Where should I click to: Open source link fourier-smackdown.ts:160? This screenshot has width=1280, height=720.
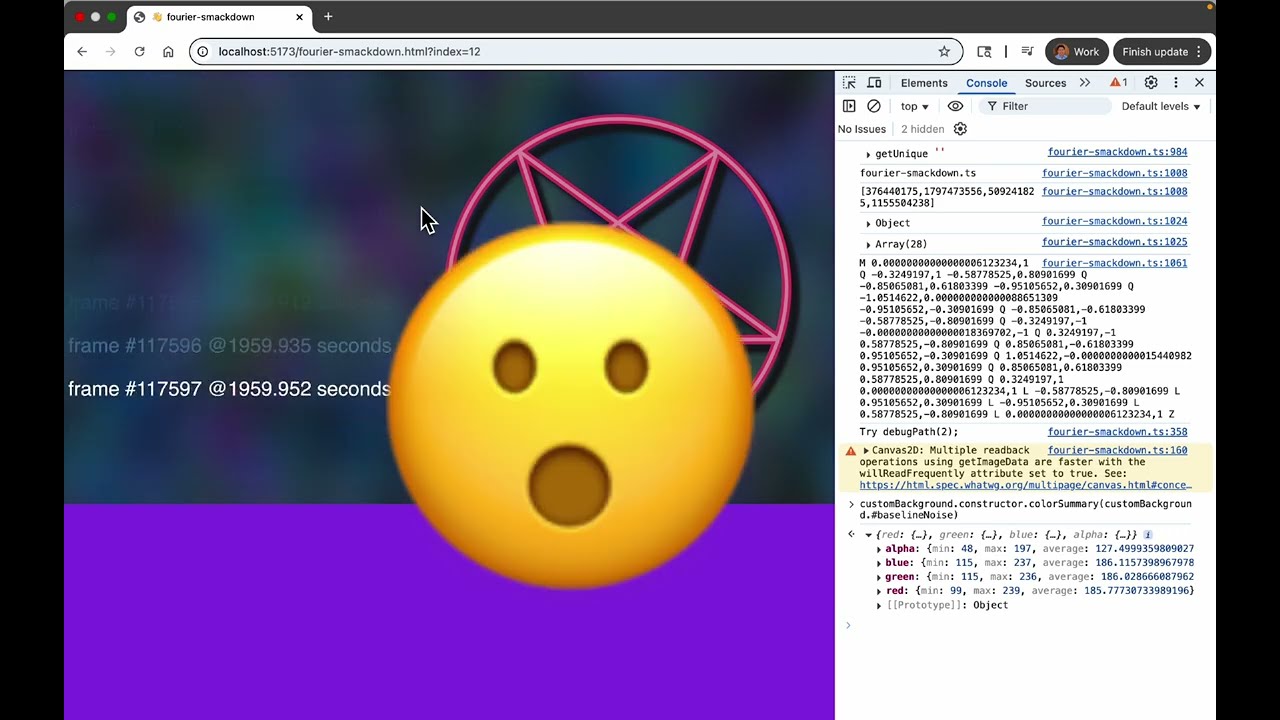[x=1117, y=450]
